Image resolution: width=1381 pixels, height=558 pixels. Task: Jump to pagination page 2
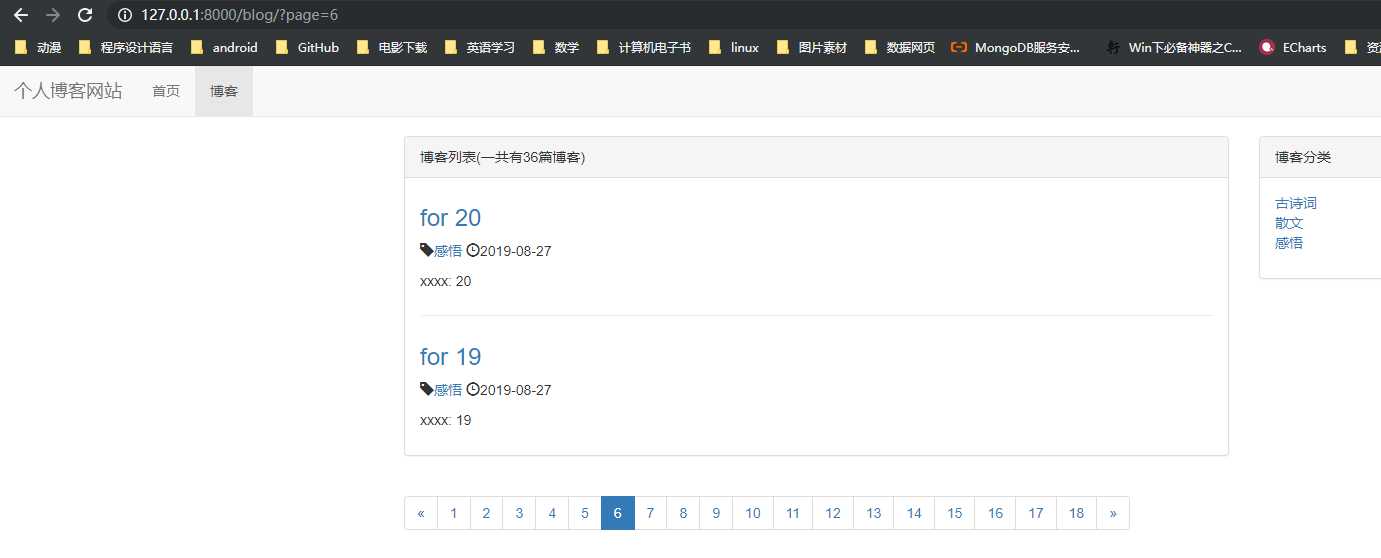pyautogui.click(x=486, y=513)
